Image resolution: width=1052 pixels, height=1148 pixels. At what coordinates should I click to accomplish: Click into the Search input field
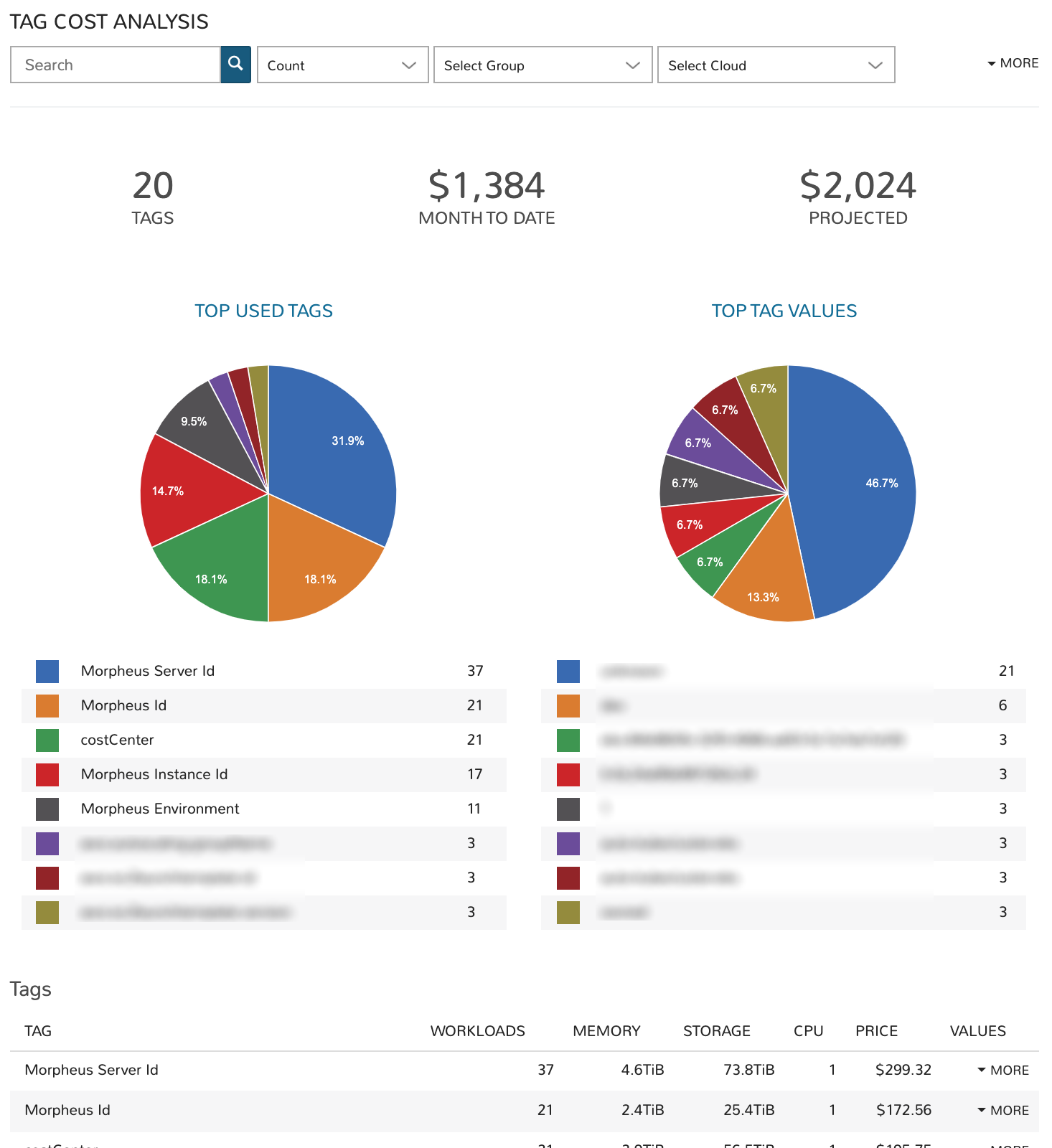[x=115, y=65]
